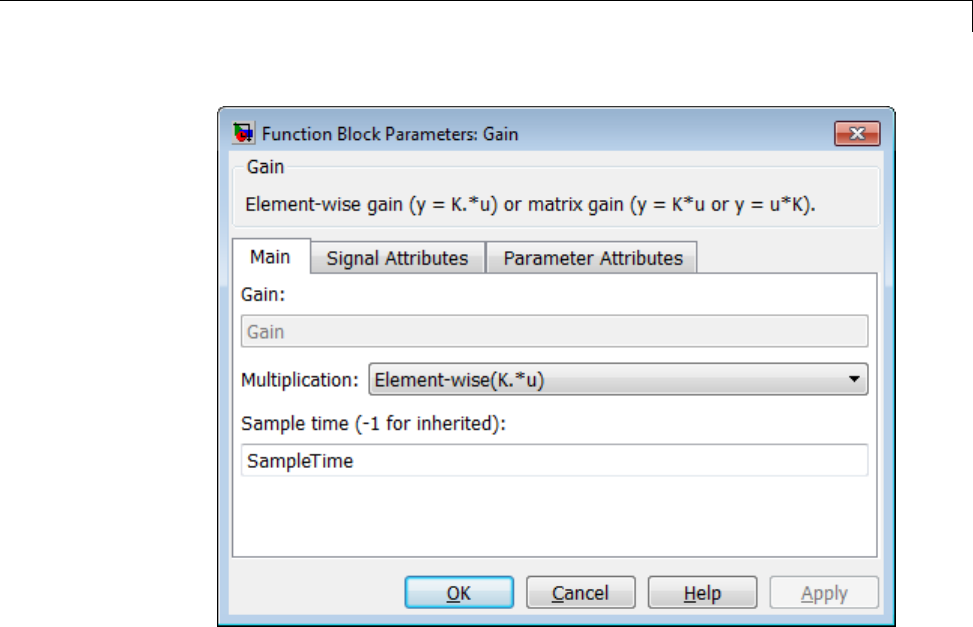Click the "Gain:" field label
The height and width of the screenshot is (627, 973).
(x=264, y=296)
